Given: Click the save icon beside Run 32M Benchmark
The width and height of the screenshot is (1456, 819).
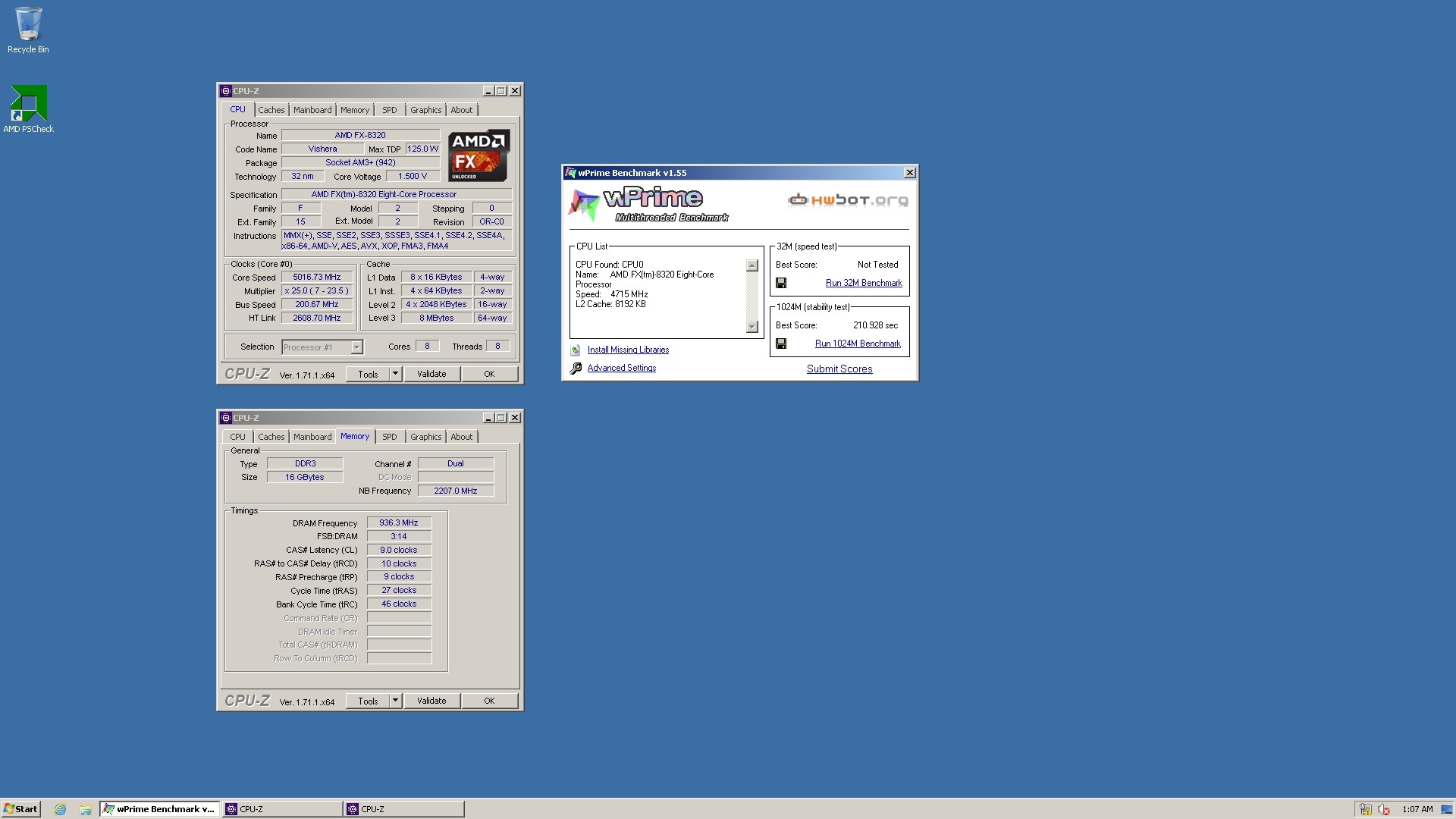Looking at the screenshot, I should click(x=781, y=283).
